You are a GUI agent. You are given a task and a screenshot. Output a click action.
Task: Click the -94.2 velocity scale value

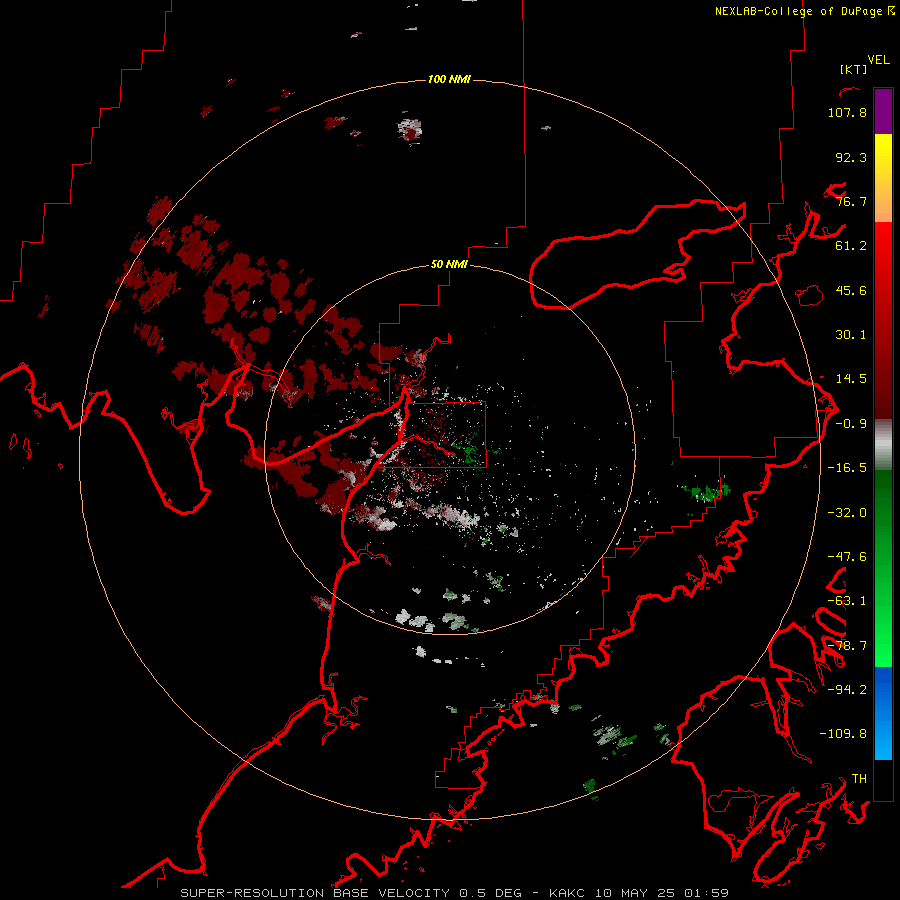tap(847, 689)
